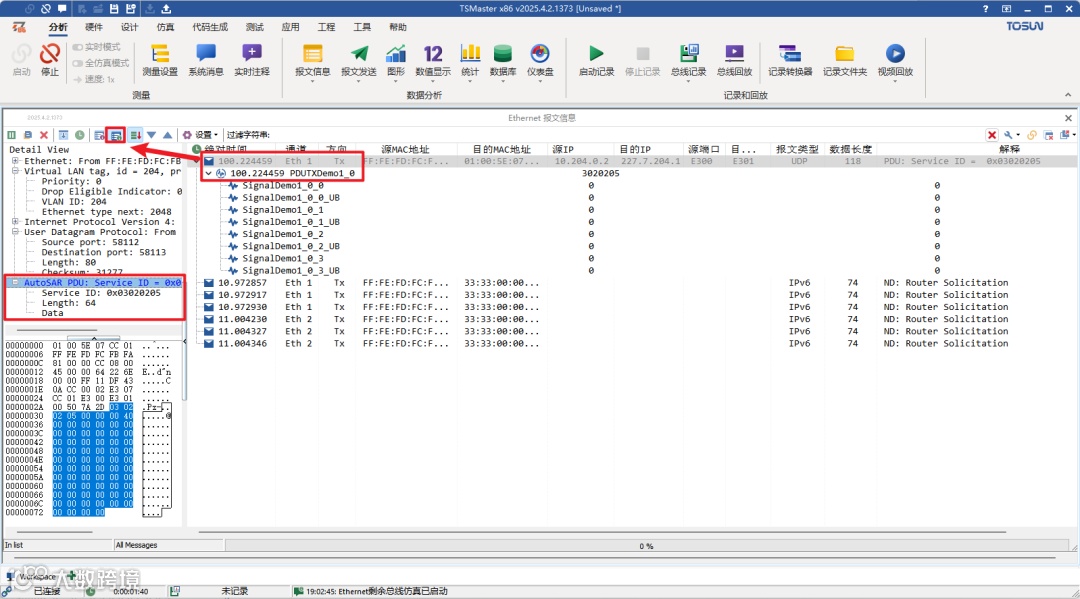Open 记录文件夹 log folder
Screen dimensions: 1080x599
click(844, 59)
